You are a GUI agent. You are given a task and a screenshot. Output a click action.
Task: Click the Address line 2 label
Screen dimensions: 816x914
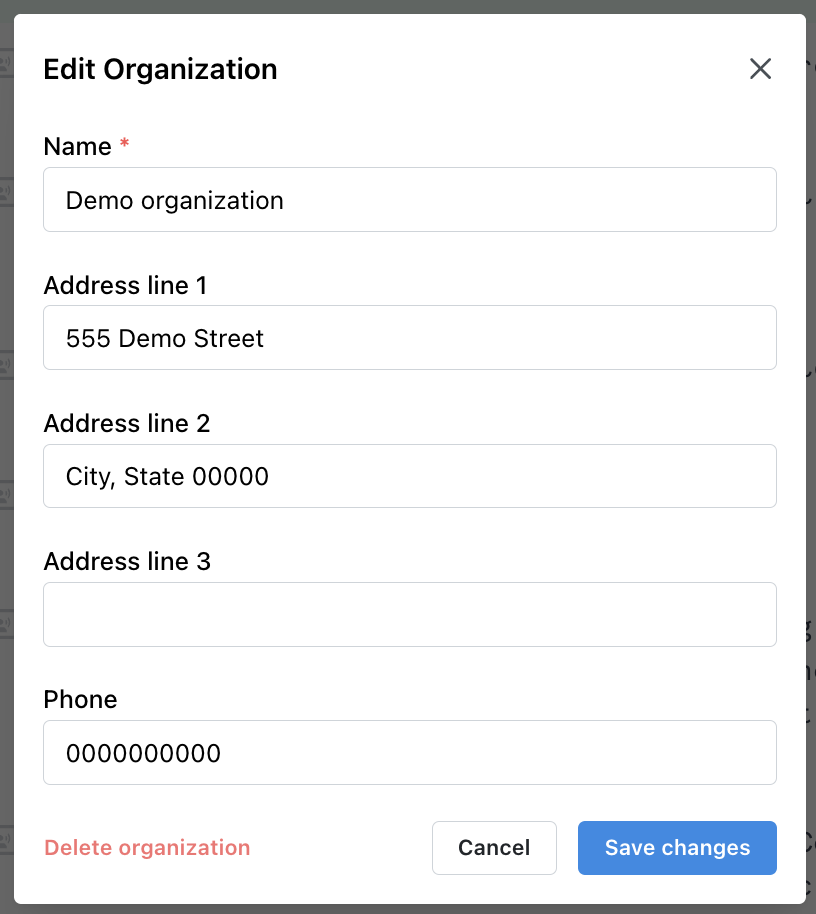pos(127,423)
